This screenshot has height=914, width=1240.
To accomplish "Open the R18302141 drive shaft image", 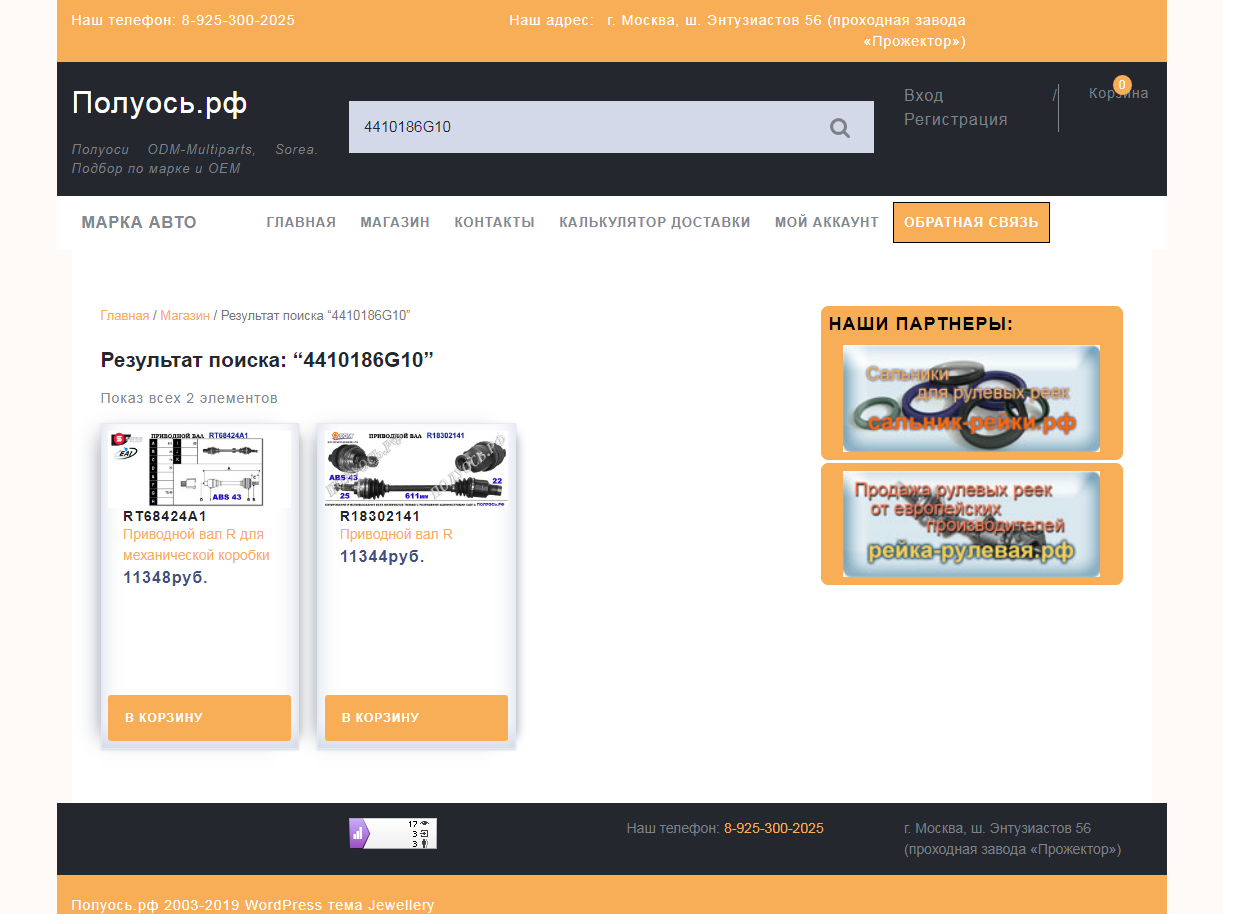I will 416,468.
